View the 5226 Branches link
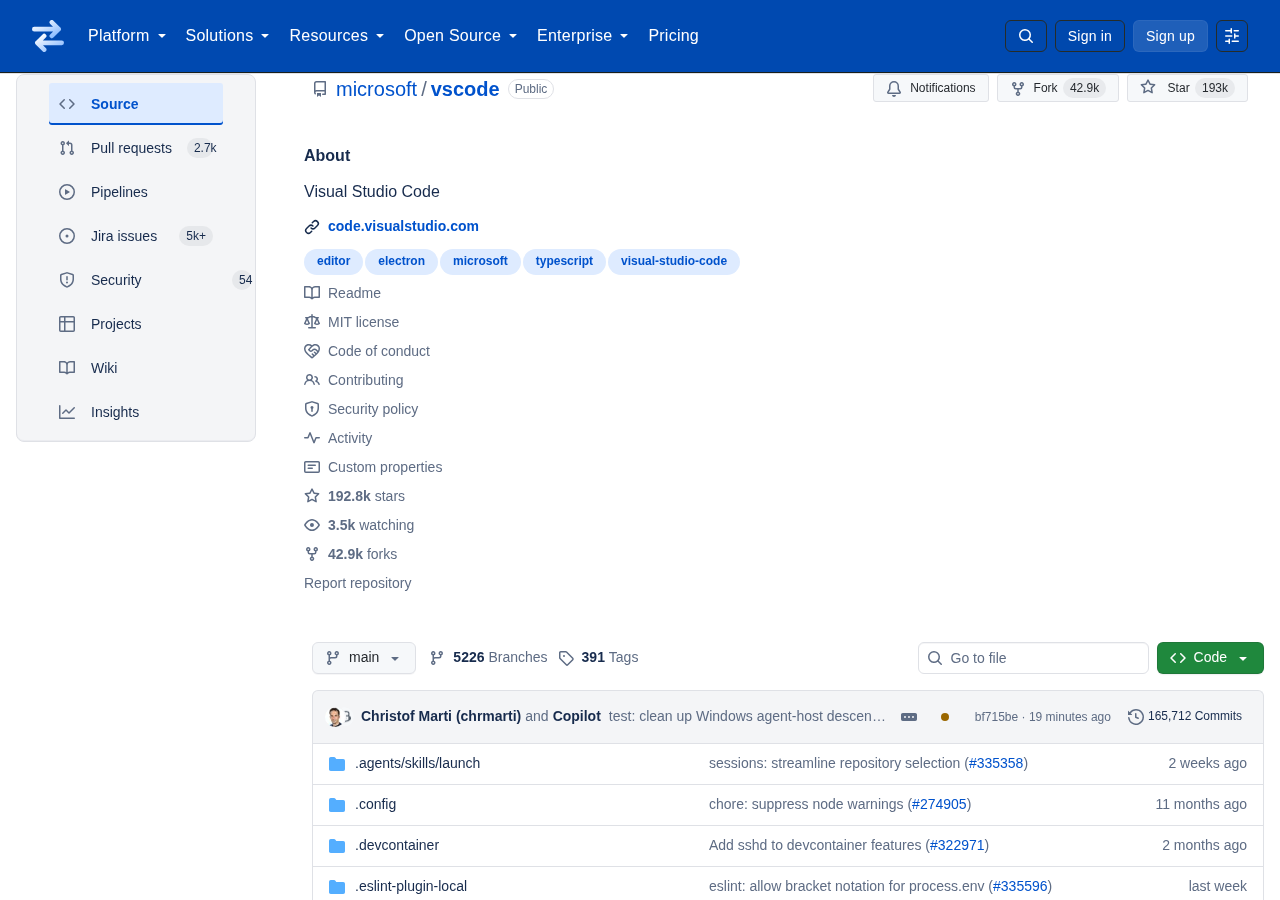This screenshot has width=1280, height=900. (x=488, y=657)
